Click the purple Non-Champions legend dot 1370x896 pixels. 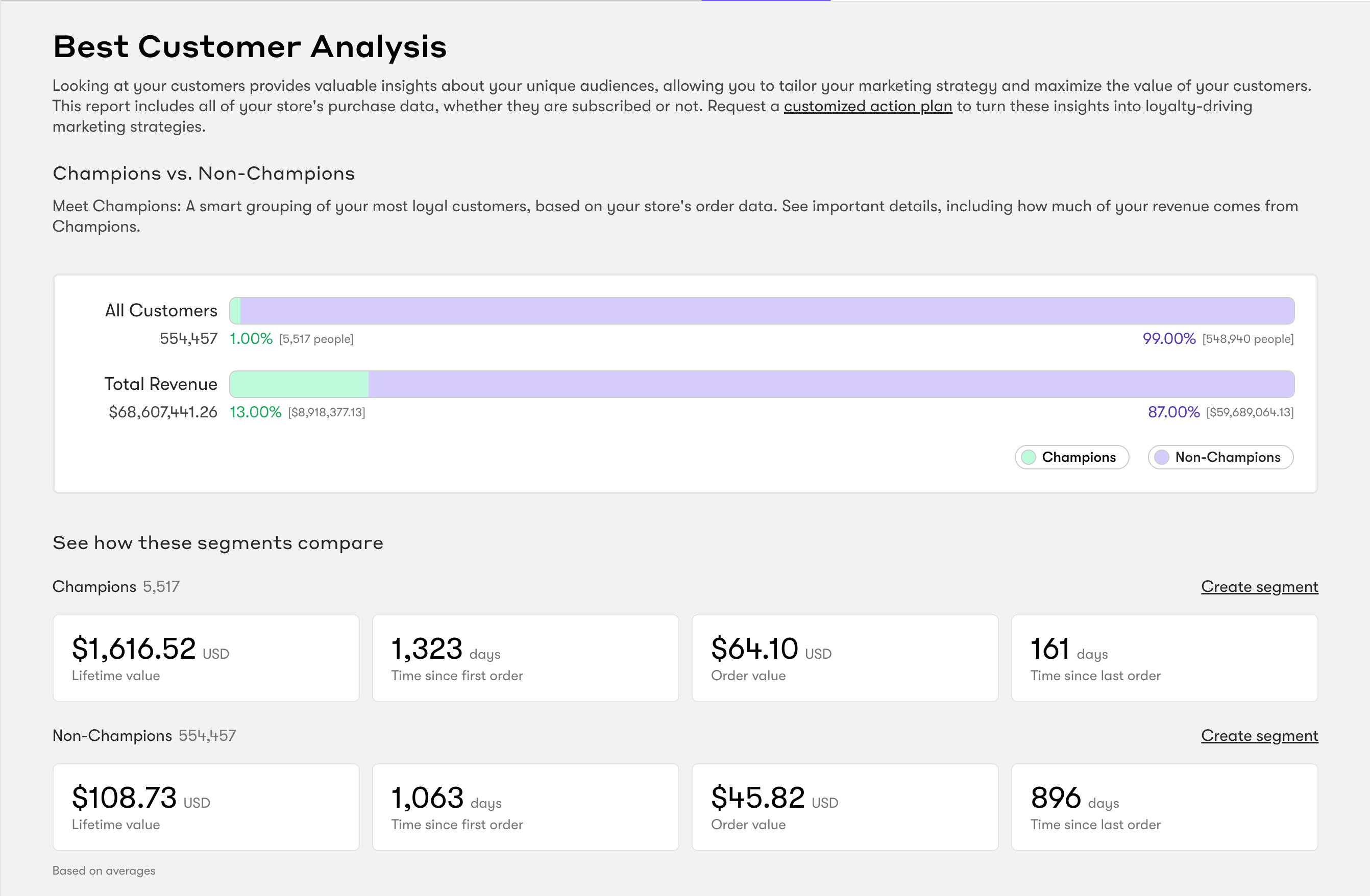[1162, 457]
